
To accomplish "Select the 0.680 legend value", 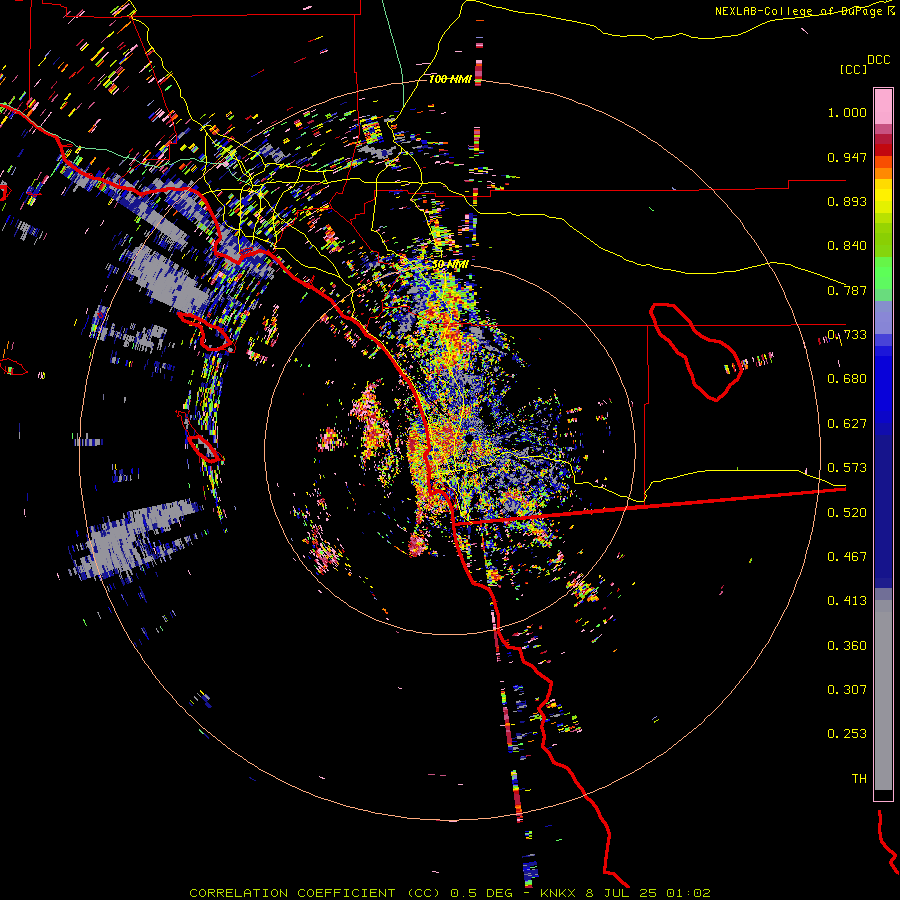I will 847,379.
